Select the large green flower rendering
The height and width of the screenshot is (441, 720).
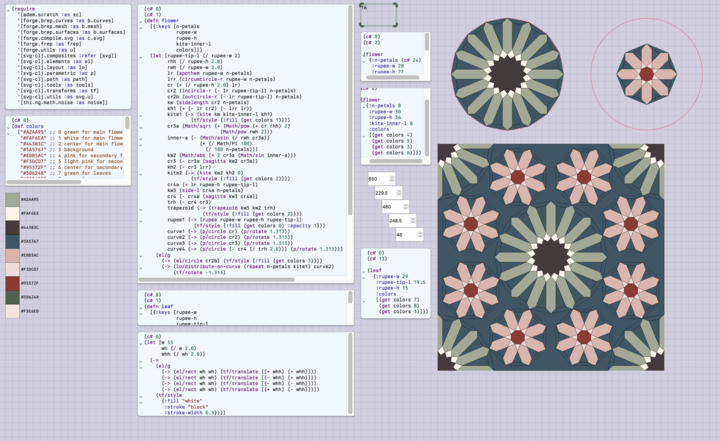point(507,74)
